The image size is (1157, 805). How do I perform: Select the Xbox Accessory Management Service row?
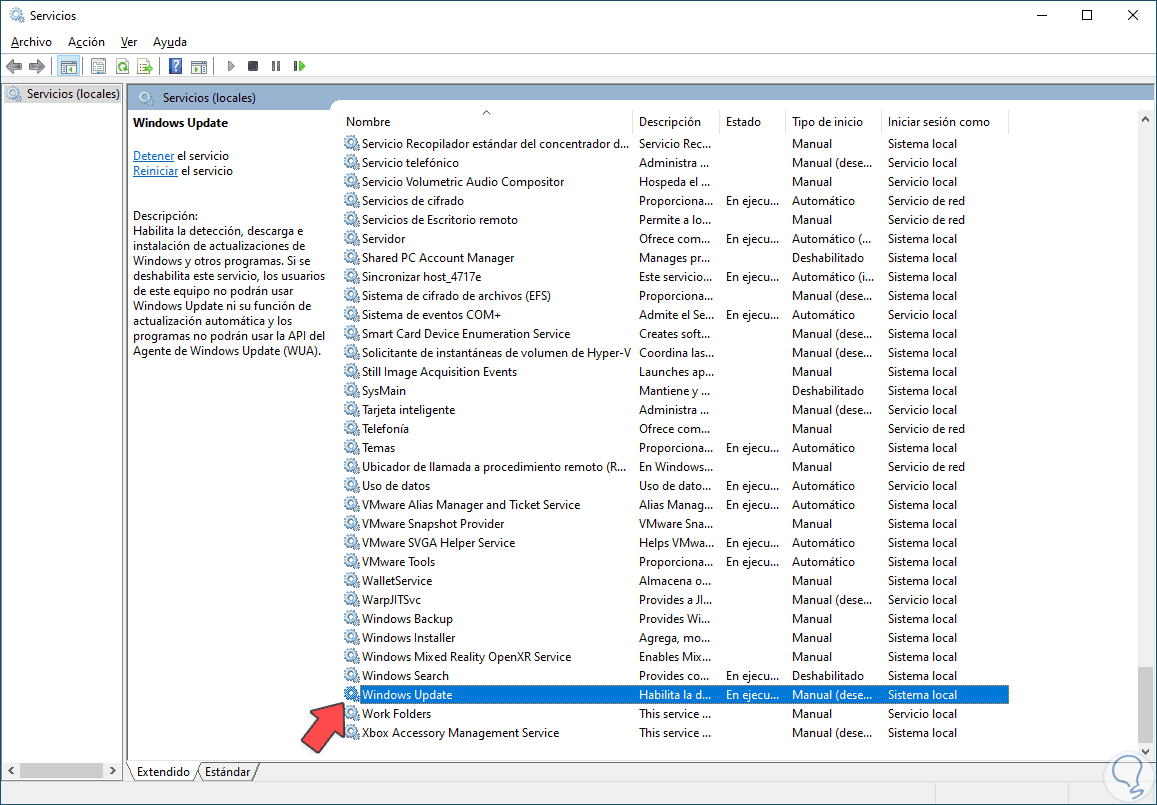pyautogui.click(x=676, y=733)
